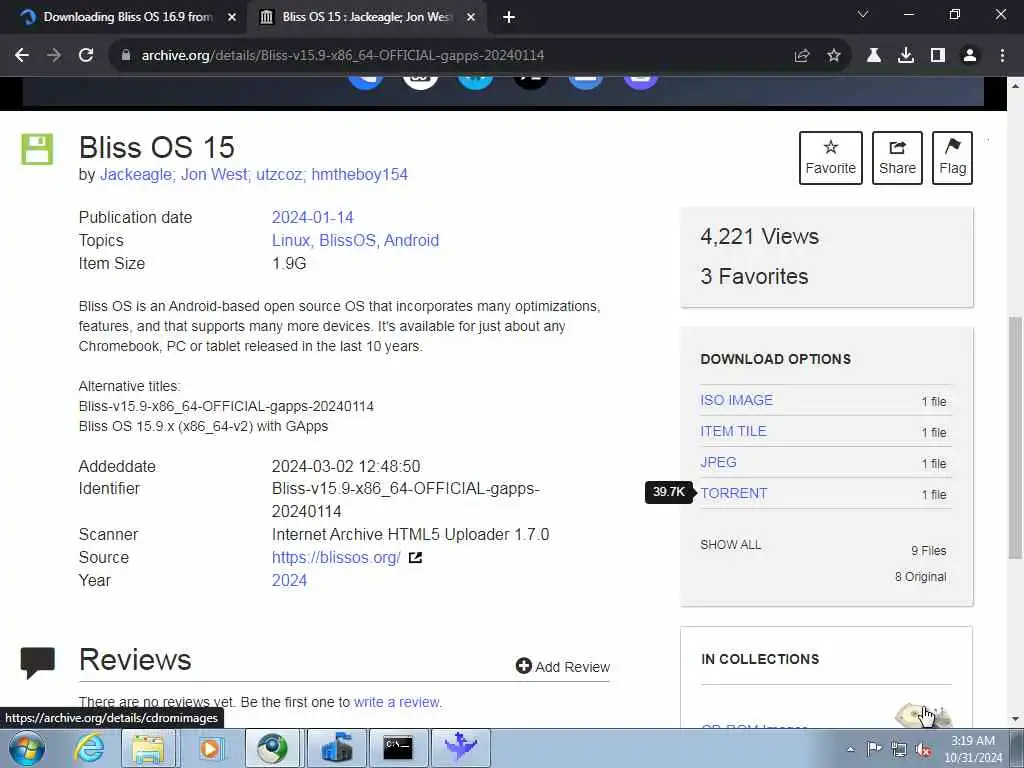Click the muted volume tray icon
Screen dimensions: 1024x768
click(x=923, y=749)
